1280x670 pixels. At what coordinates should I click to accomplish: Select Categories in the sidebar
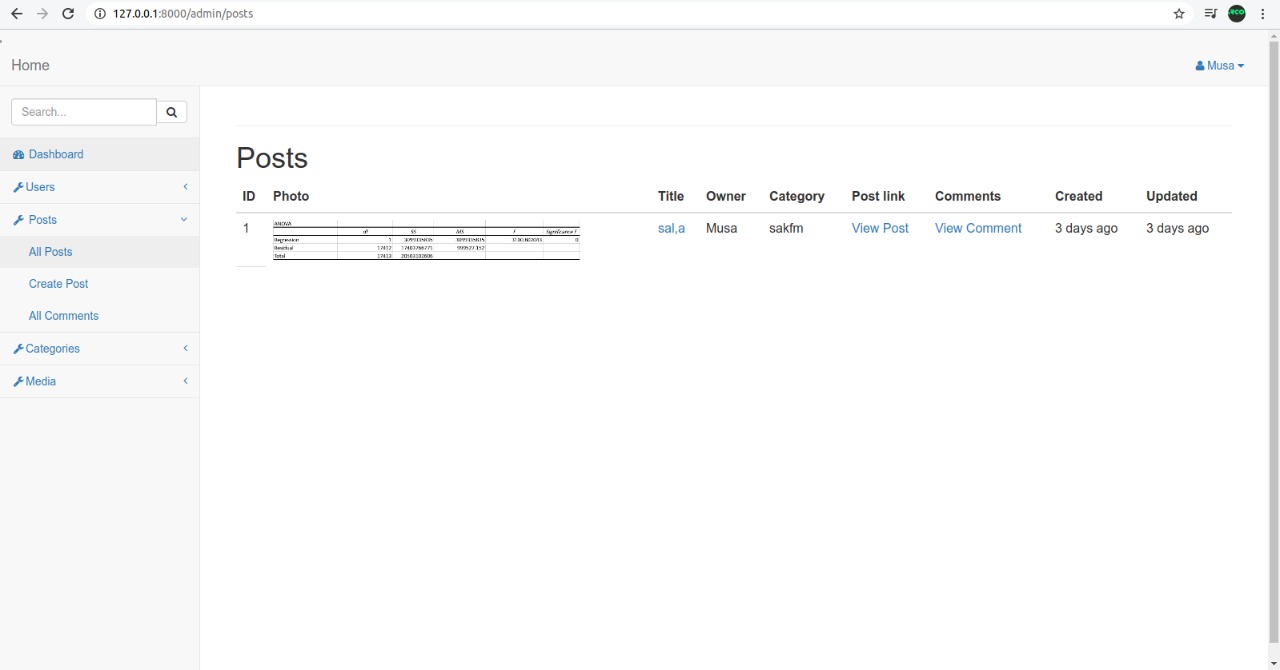pyautogui.click(x=99, y=348)
